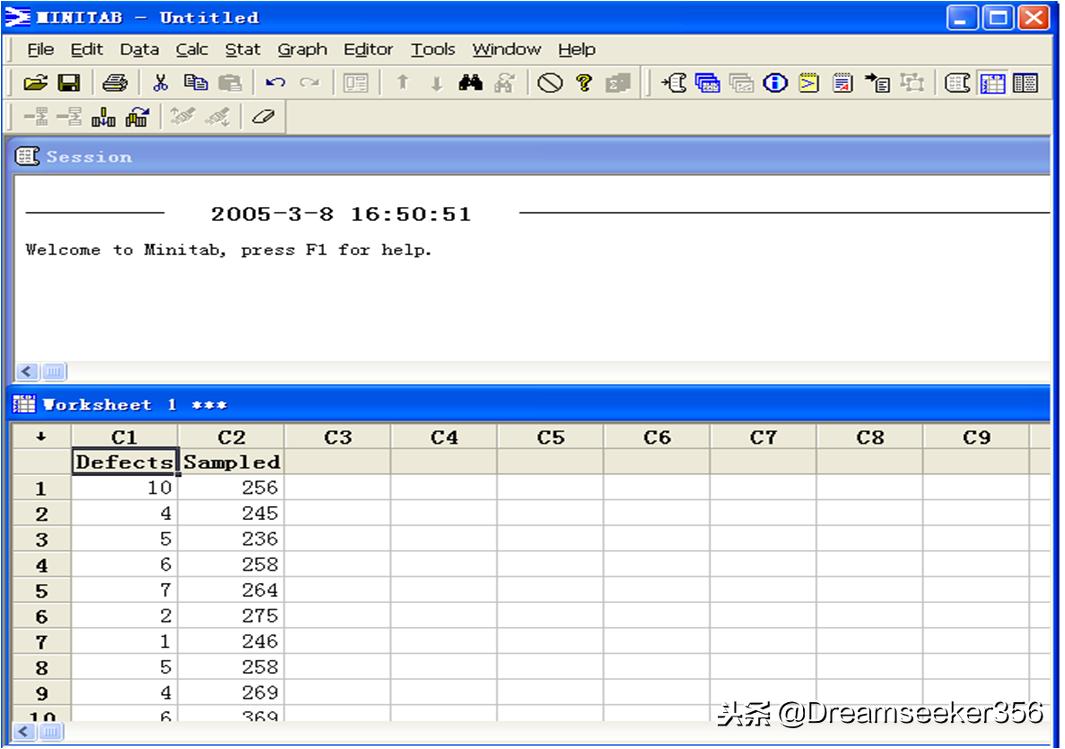The image size is (1065, 749).
Task: Select the C9 column header
Action: [x=976, y=437]
